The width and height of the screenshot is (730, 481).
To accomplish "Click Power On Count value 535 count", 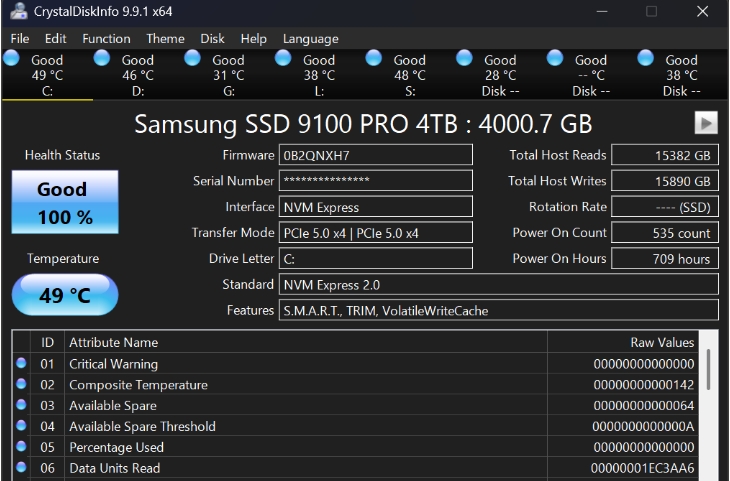I will point(664,232).
